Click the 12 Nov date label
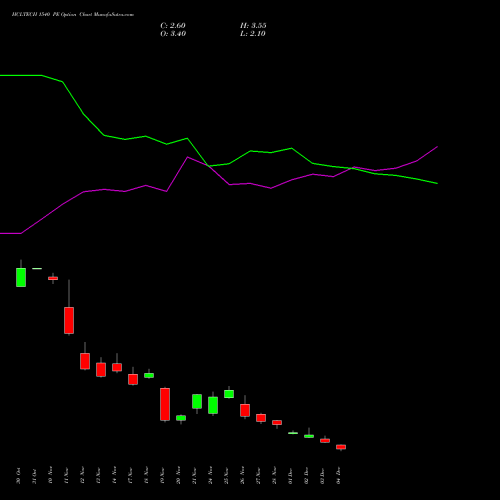The width and height of the screenshot is (500, 500). click(82, 475)
